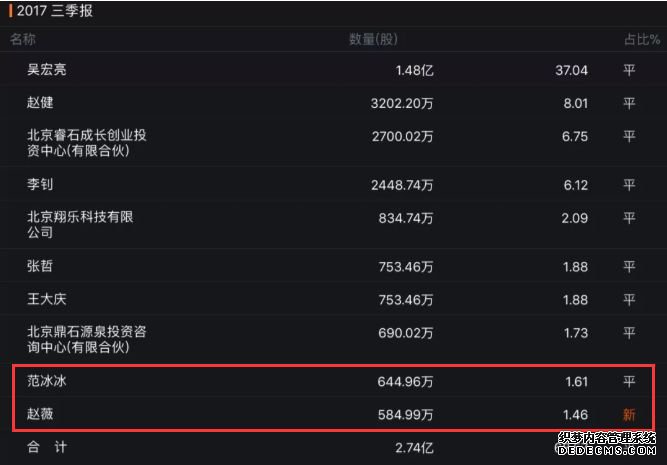Click the orange 新 status for 赵薇

(629, 413)
